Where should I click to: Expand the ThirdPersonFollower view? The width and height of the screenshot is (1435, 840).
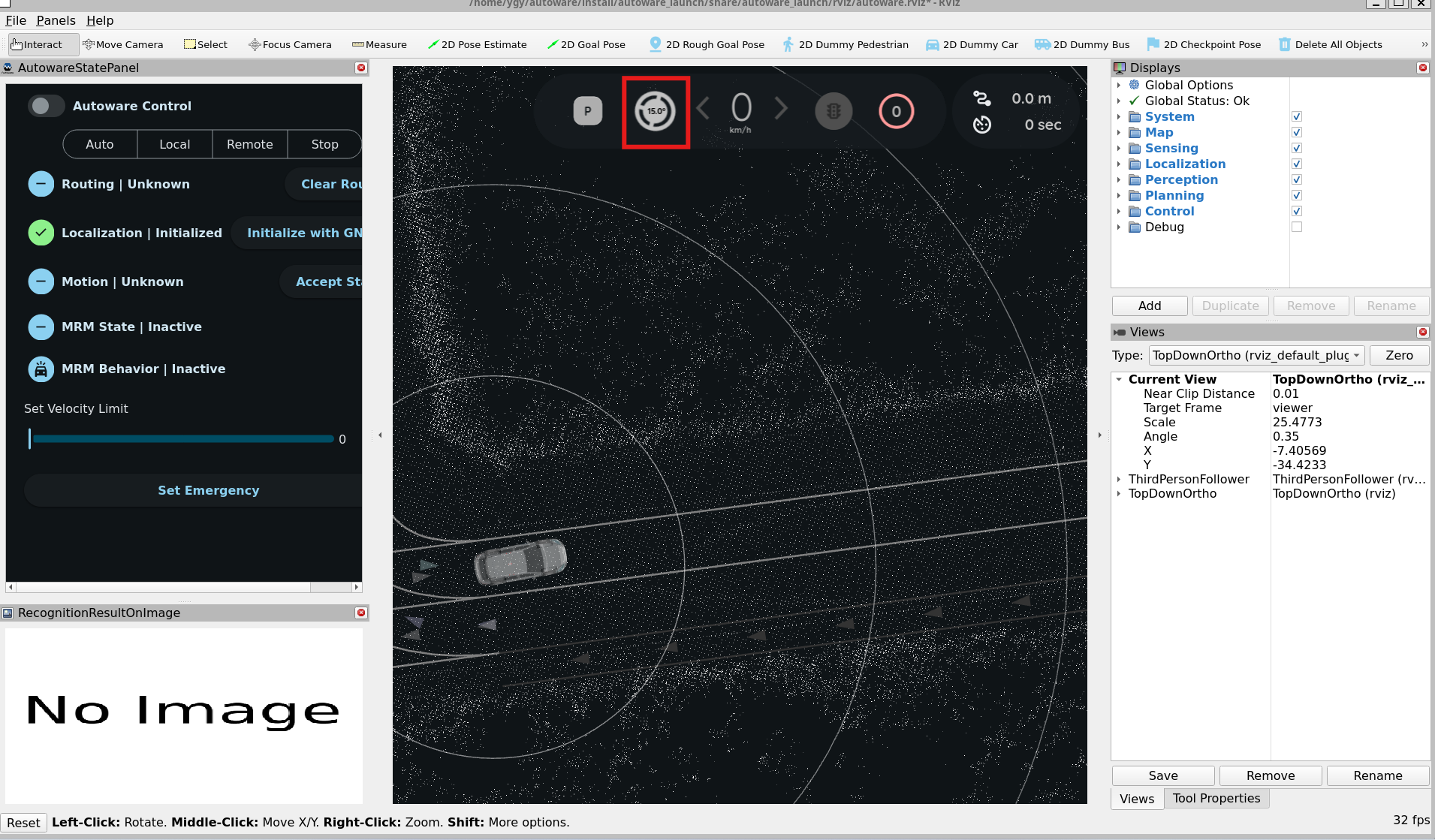click(x=1119, y=479)
